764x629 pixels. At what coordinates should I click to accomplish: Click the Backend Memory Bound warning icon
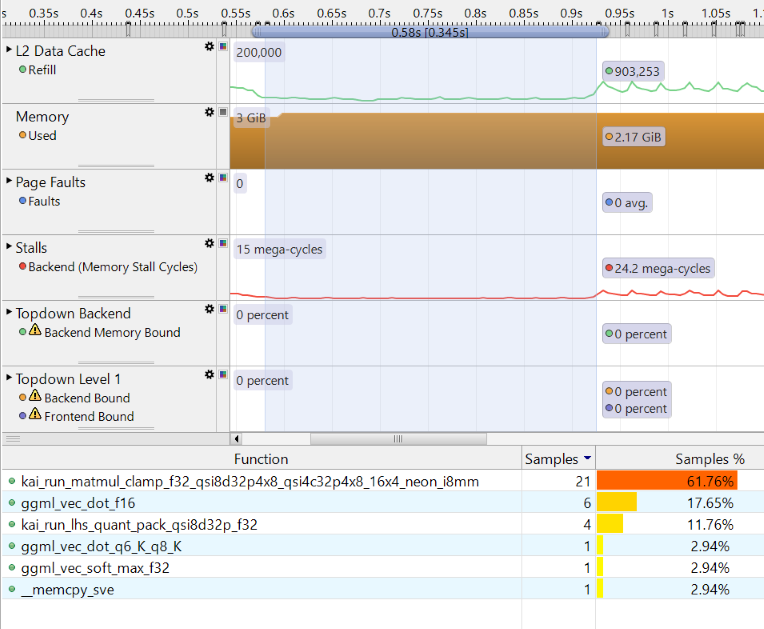pyautogui.click(x=35, y=332)
